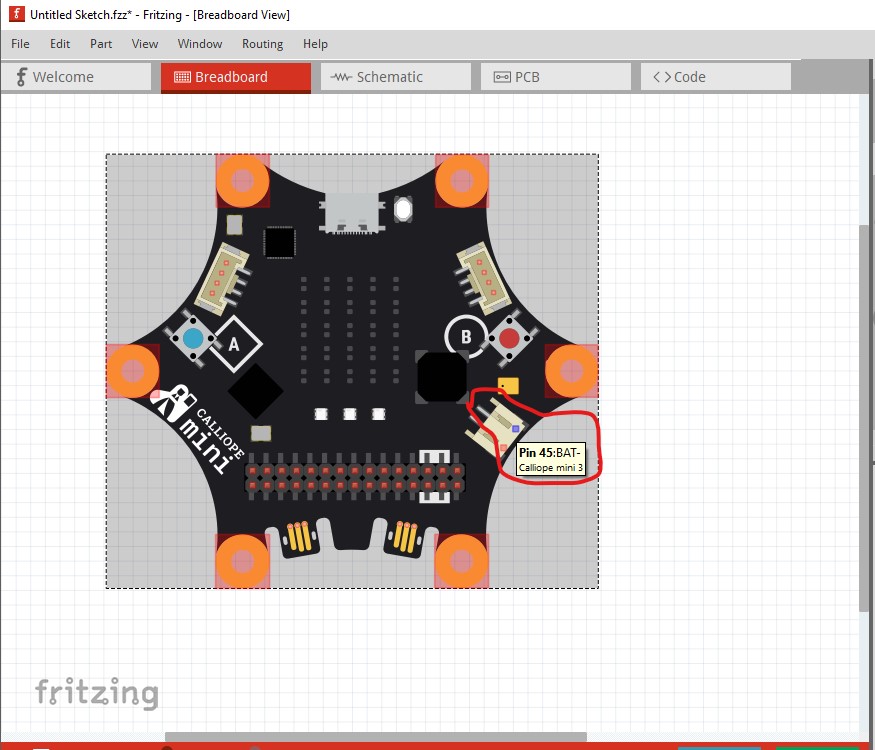
Task: Open the Edit menu
Action: point(60,44)
